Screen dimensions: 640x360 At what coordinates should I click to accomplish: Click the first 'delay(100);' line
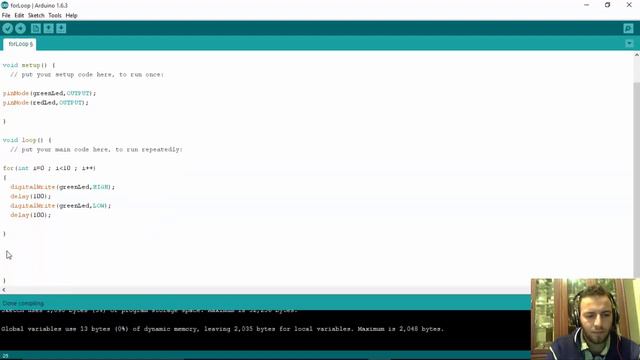[31, 196]
